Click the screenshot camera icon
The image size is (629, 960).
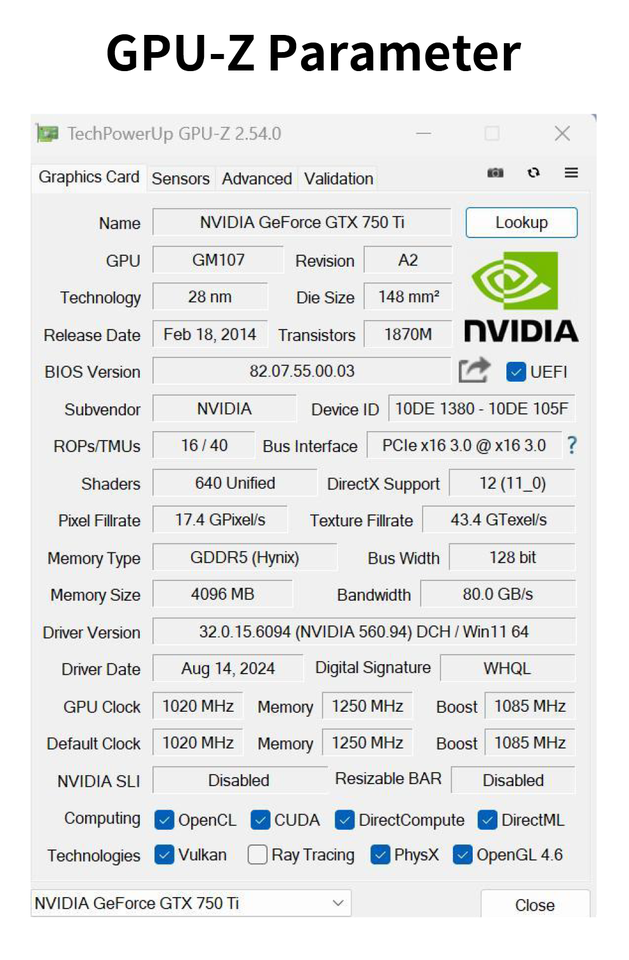pos(495,173)
